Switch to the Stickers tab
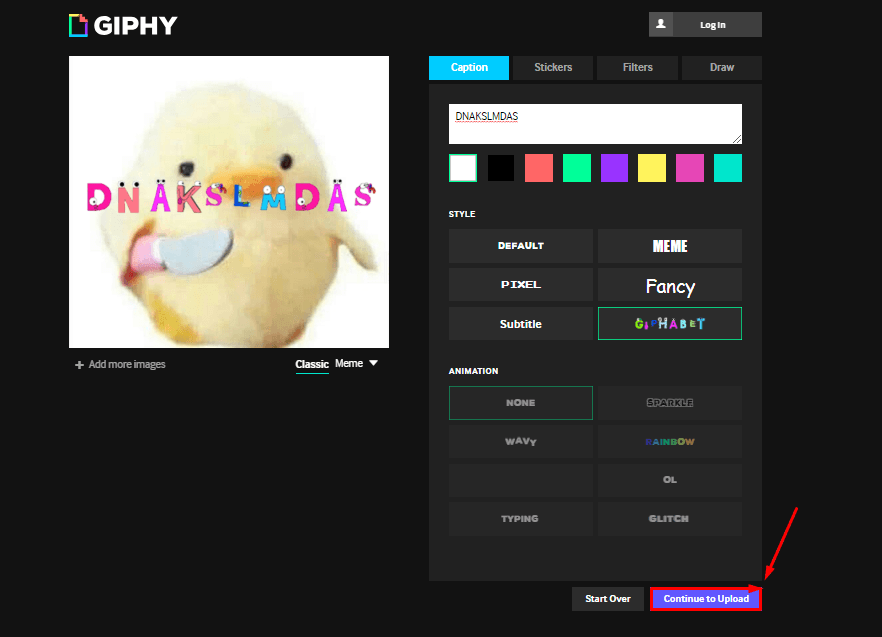Viewport: 882px width, 637px height. (x=553, y=68)
